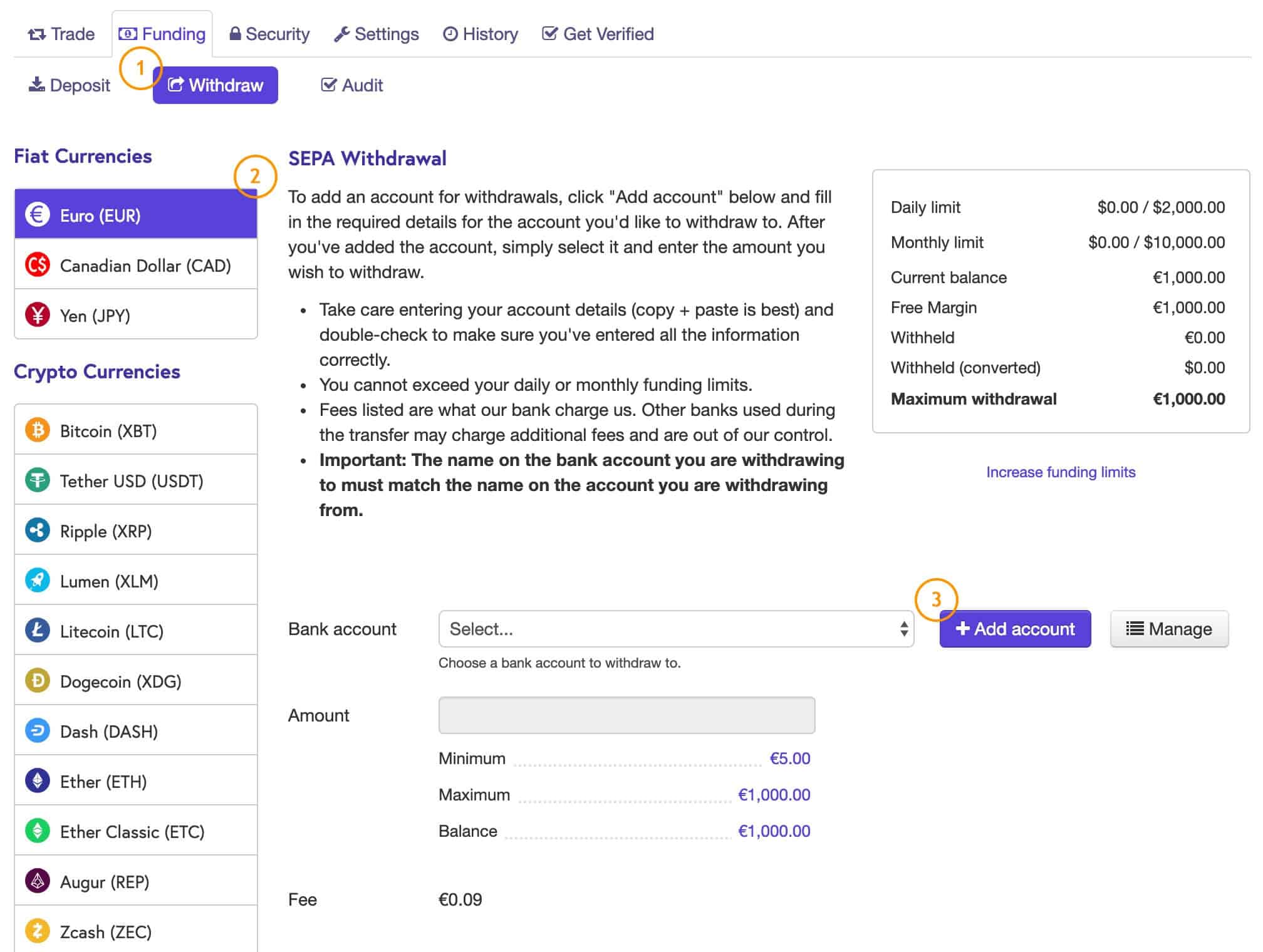The height and width of the screenshot is (952, 1263).
Task: Expand the bank account selector
Action: point(677,628)
